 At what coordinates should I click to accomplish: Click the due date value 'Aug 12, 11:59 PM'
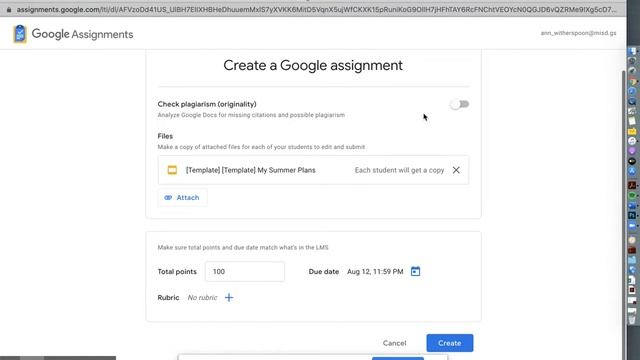click(375, 271)
